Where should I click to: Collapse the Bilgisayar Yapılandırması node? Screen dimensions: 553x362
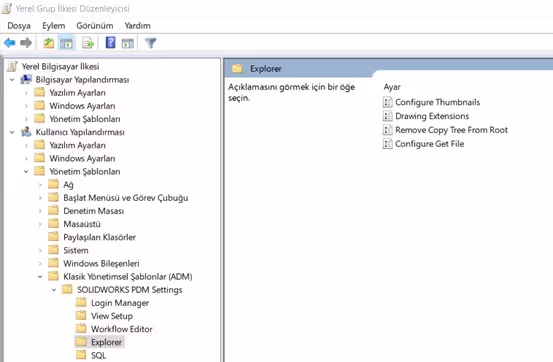coord(12,80)
